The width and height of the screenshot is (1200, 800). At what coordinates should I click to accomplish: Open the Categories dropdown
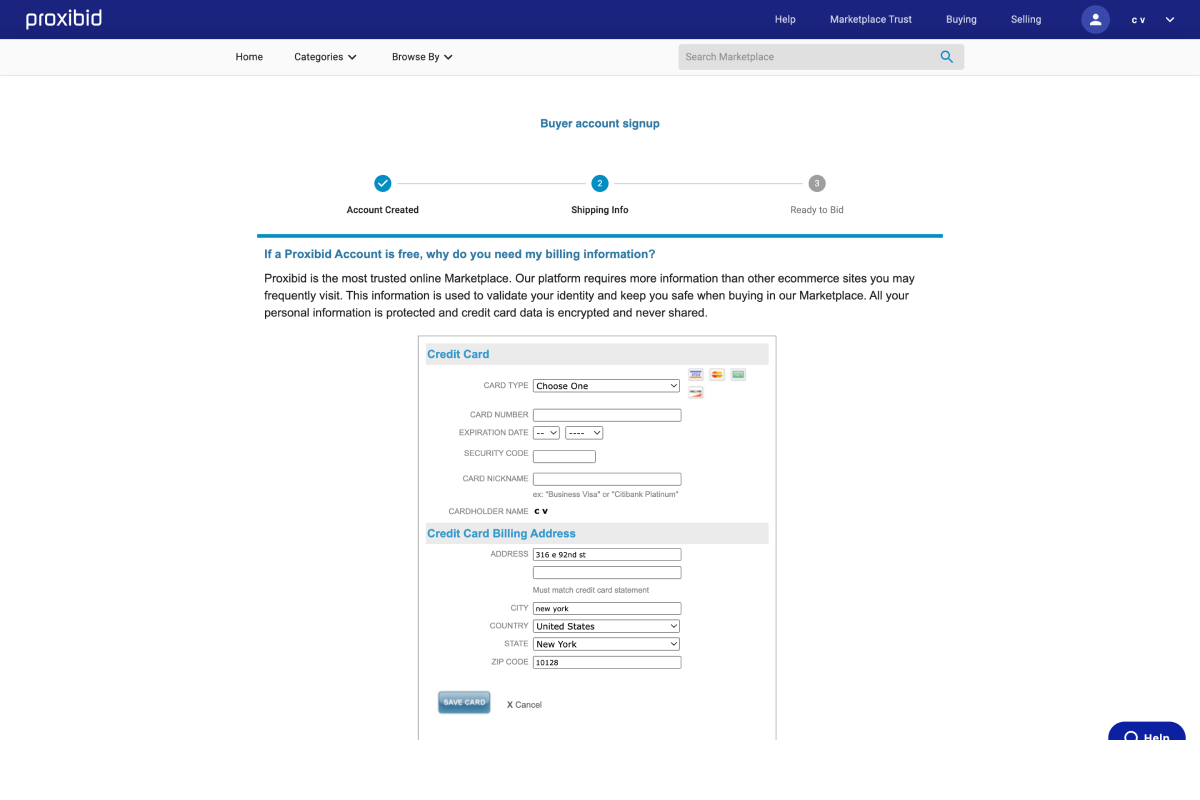pyautogui.click(x=325, y=57)
